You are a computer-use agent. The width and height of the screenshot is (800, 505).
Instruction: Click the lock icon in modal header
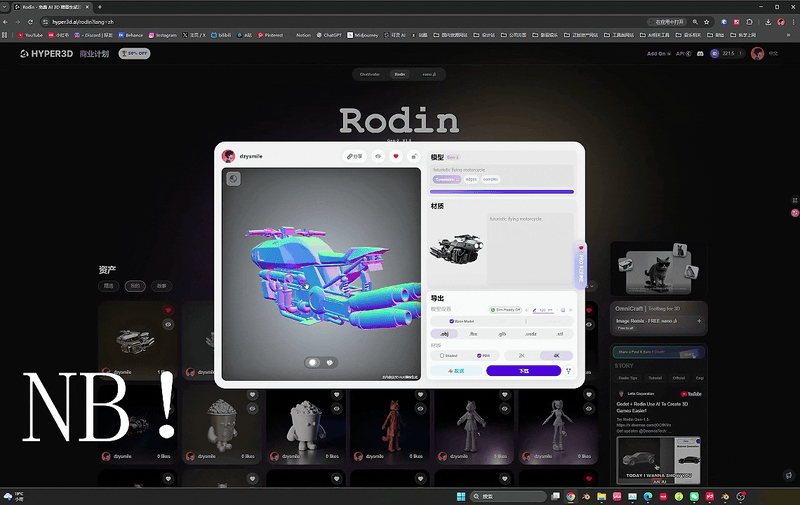(x=414, y=156)
